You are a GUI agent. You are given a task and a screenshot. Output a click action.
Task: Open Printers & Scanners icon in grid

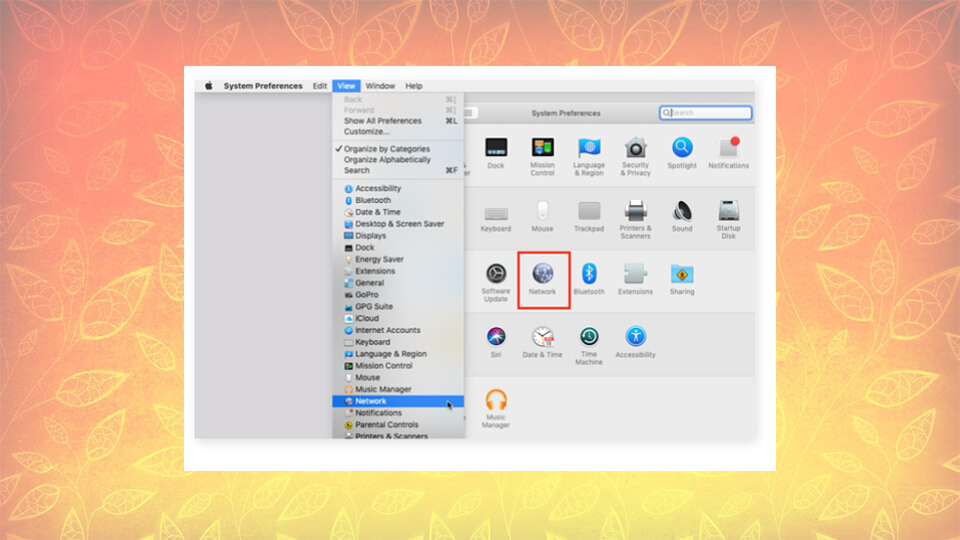tap(636, 211)
